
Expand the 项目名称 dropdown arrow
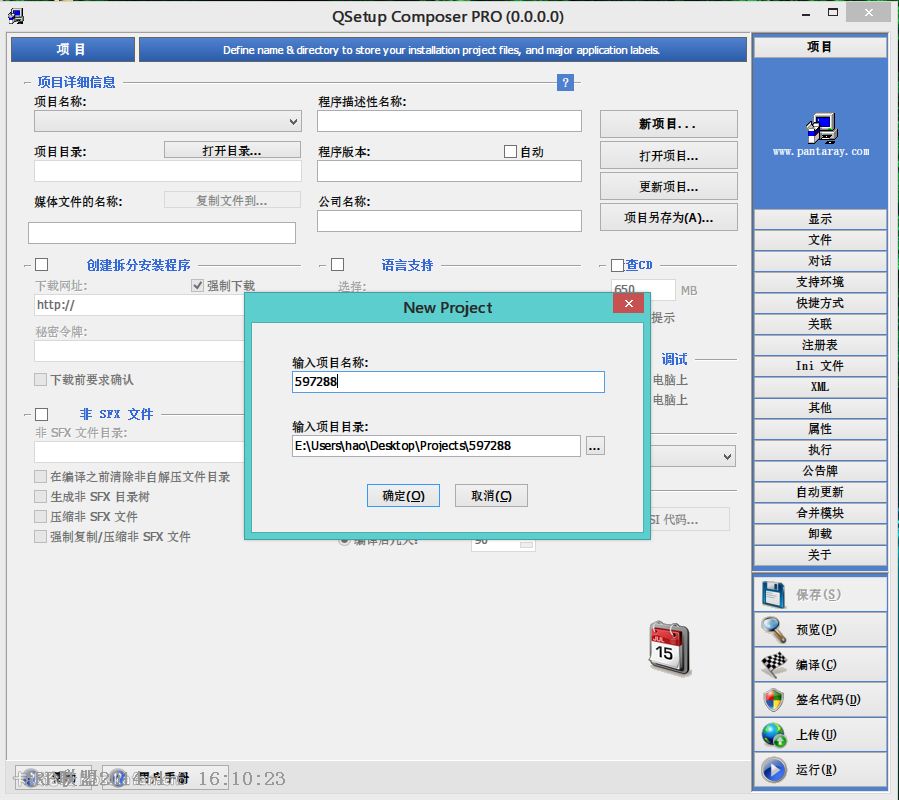[x=294, y=121]
